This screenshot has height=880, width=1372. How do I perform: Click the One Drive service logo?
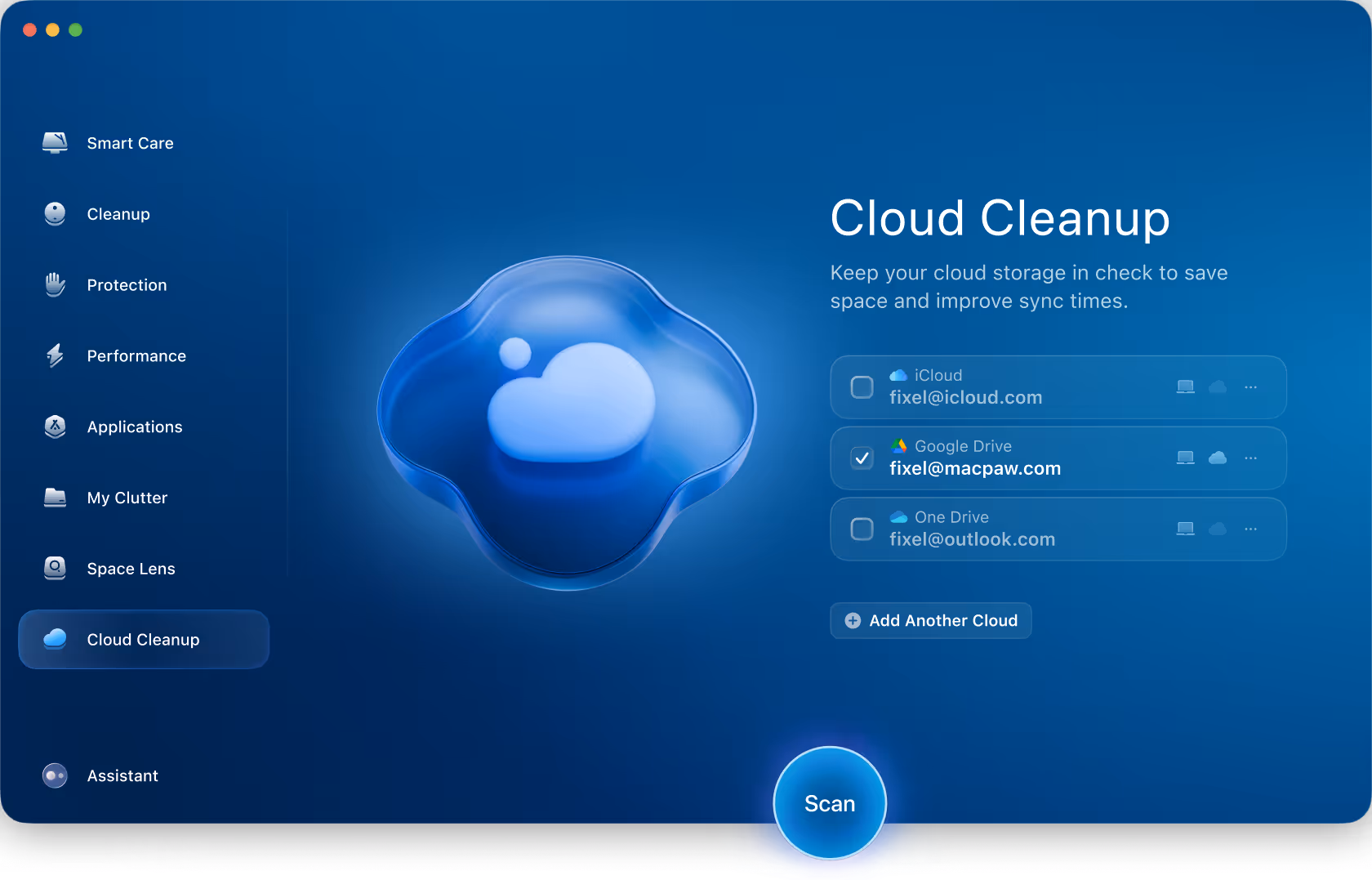click(x=898, y=517)
